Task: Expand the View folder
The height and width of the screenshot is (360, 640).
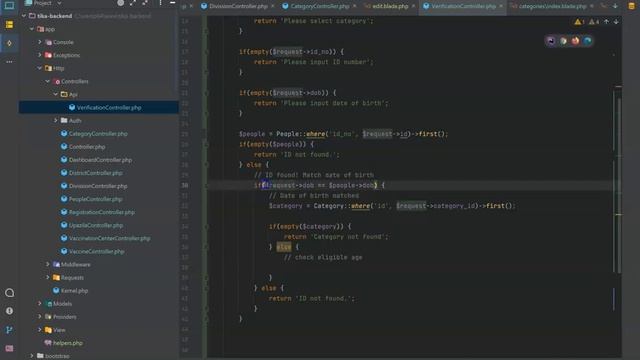Action: point(40,330)
